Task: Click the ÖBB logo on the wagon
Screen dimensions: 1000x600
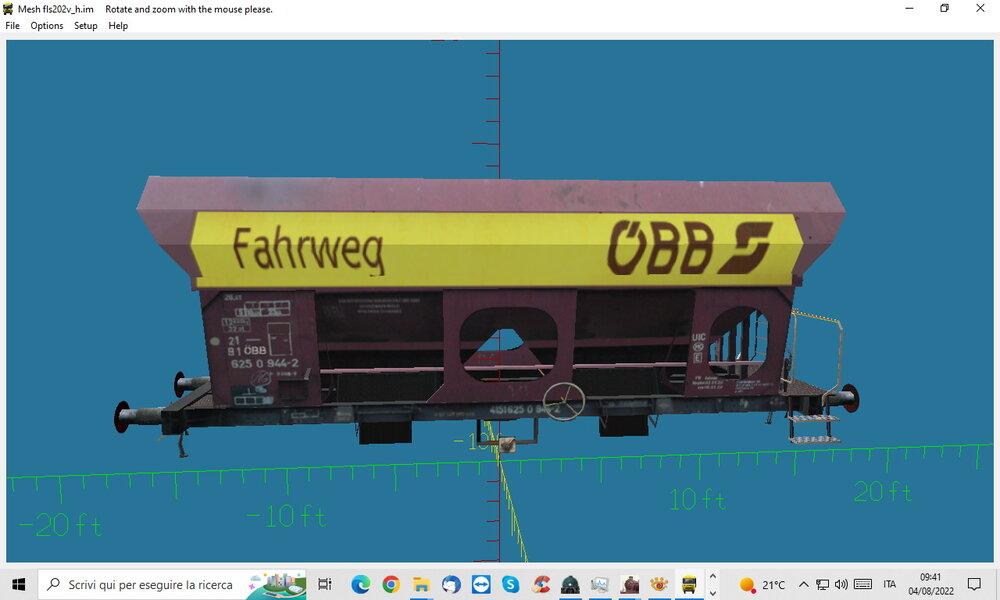Action: coord(689,247)
